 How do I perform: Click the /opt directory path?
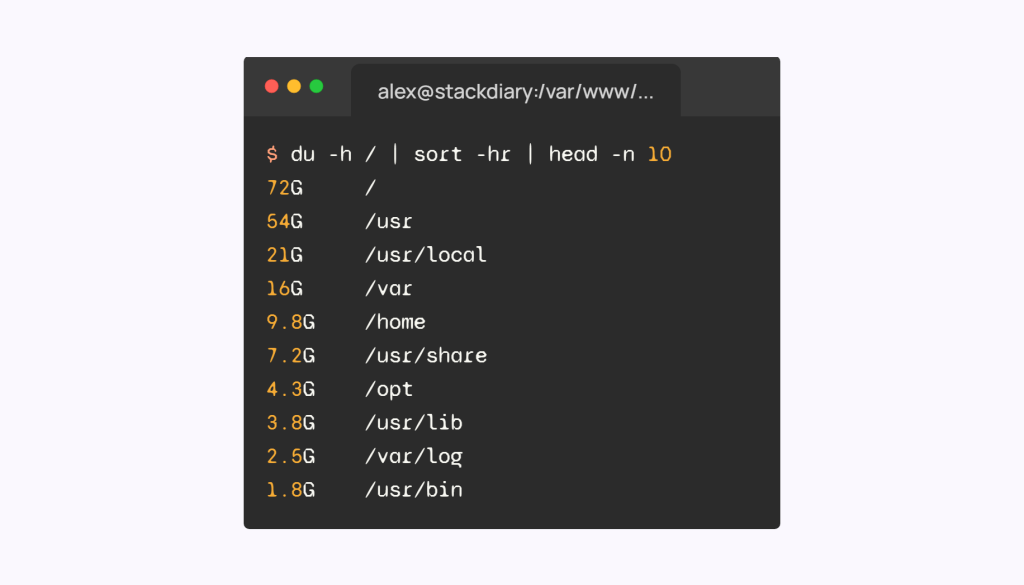pyautogui.click(x=389, y=389)
